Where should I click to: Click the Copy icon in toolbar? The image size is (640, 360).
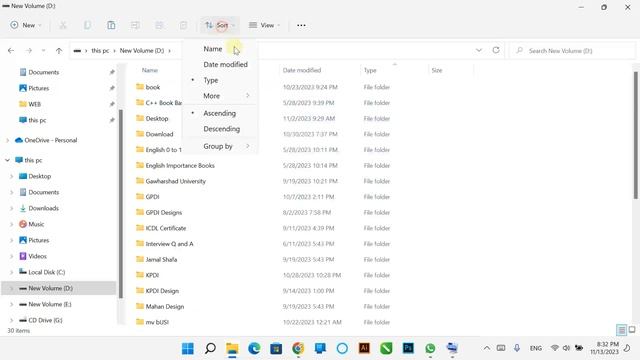pyautogui.click(x=87, y=25)
